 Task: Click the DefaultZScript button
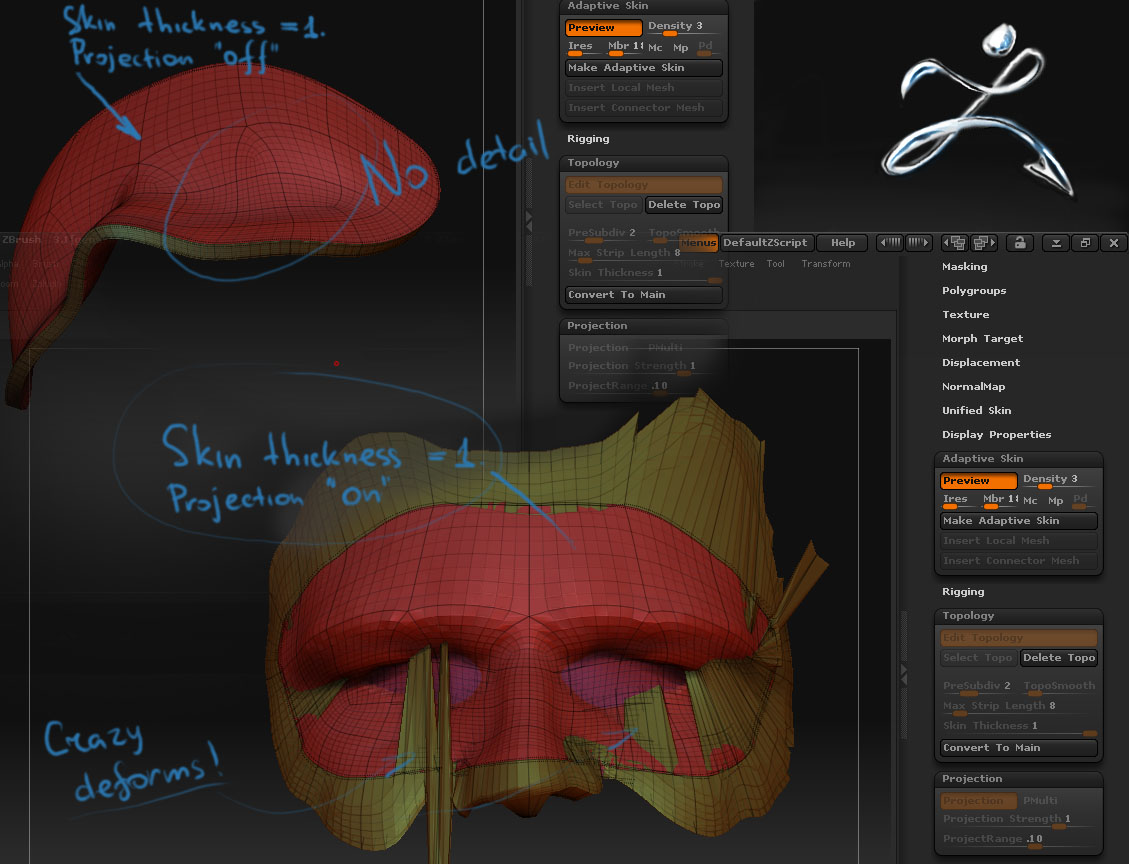(766, 243)
